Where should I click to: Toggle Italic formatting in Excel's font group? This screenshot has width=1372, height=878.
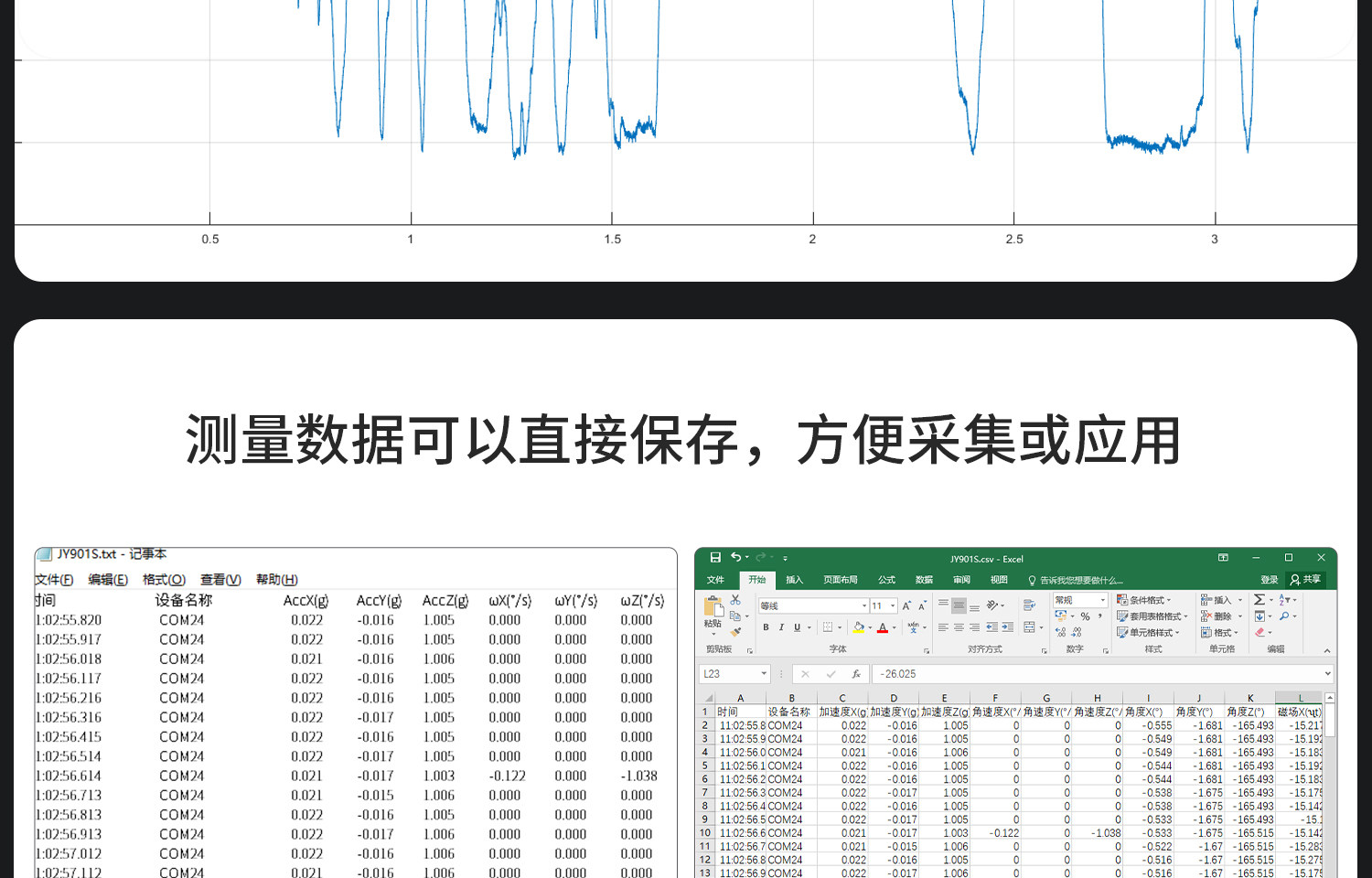point(781,627)
